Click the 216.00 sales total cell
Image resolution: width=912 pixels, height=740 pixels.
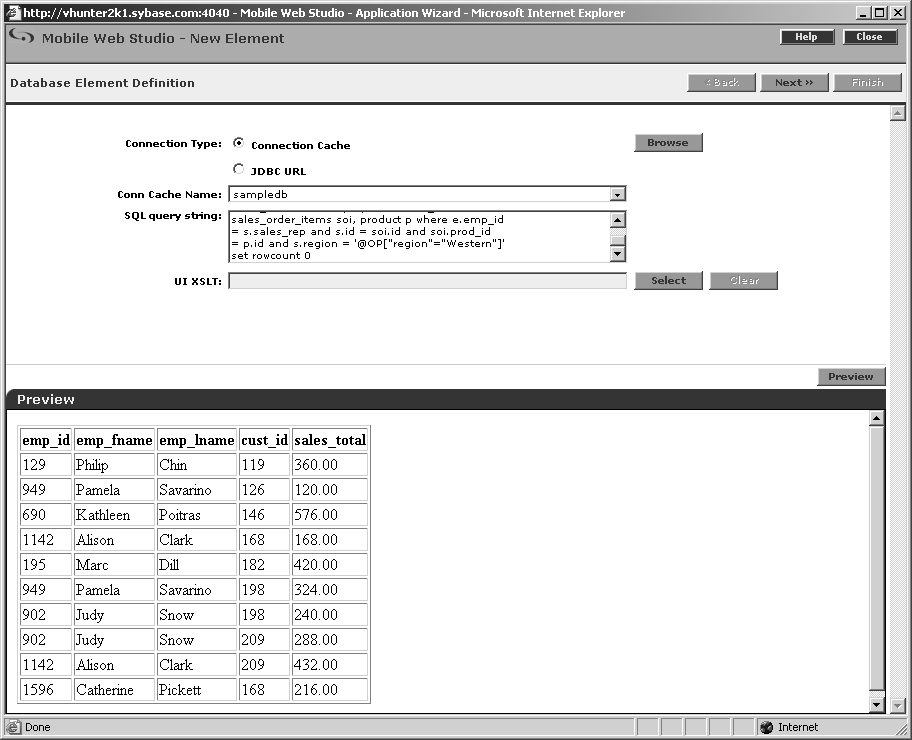click(x=330, y=690)
